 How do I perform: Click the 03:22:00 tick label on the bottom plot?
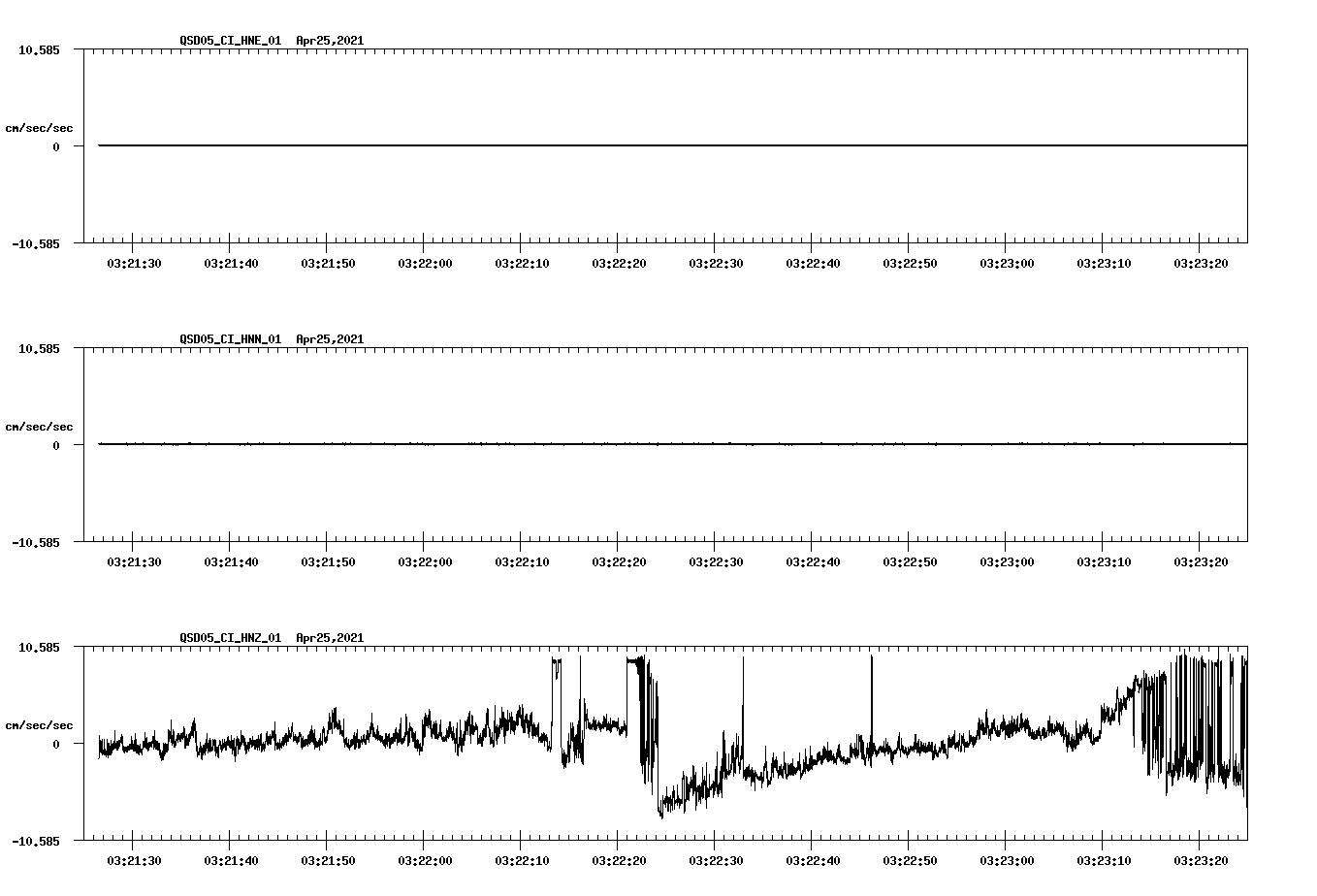pyautogui.click(x=427, y=859)
